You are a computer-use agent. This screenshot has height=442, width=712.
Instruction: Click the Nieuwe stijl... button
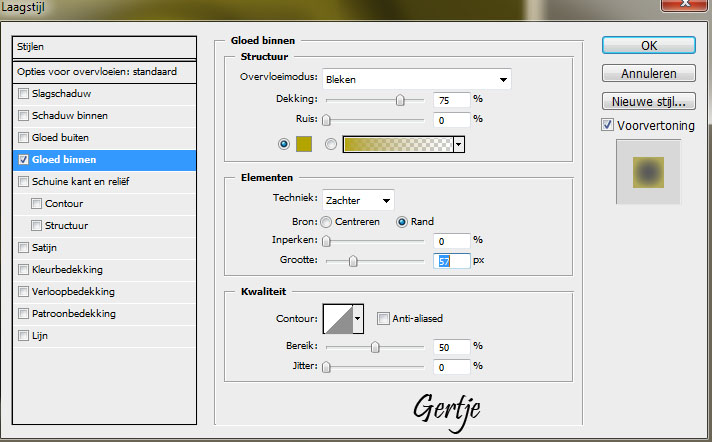pos(648,101)
